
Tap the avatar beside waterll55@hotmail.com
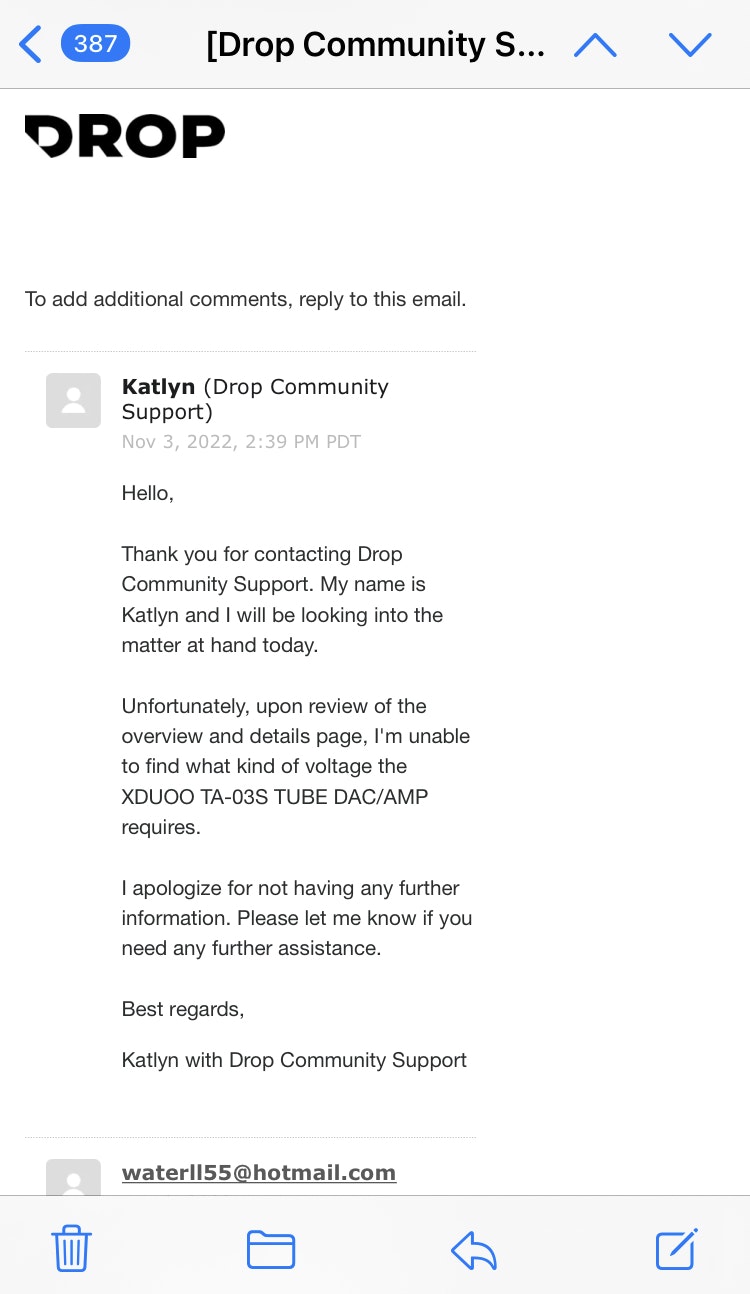(73, 1178)
